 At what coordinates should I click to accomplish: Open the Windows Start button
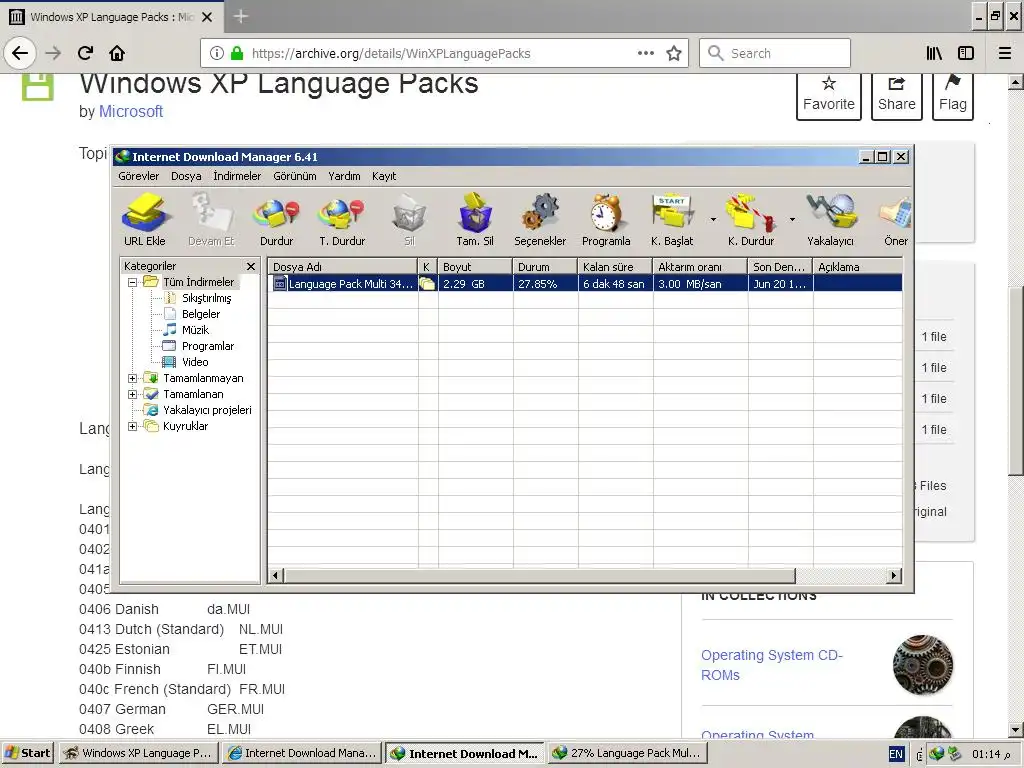[28, 753]
